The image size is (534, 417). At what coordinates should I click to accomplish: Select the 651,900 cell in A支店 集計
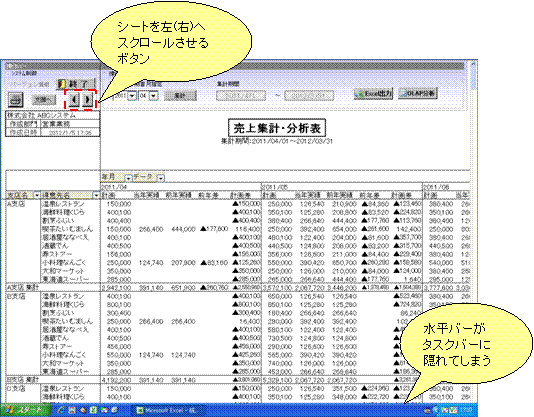pyautogui.click(x=183, y=288)
